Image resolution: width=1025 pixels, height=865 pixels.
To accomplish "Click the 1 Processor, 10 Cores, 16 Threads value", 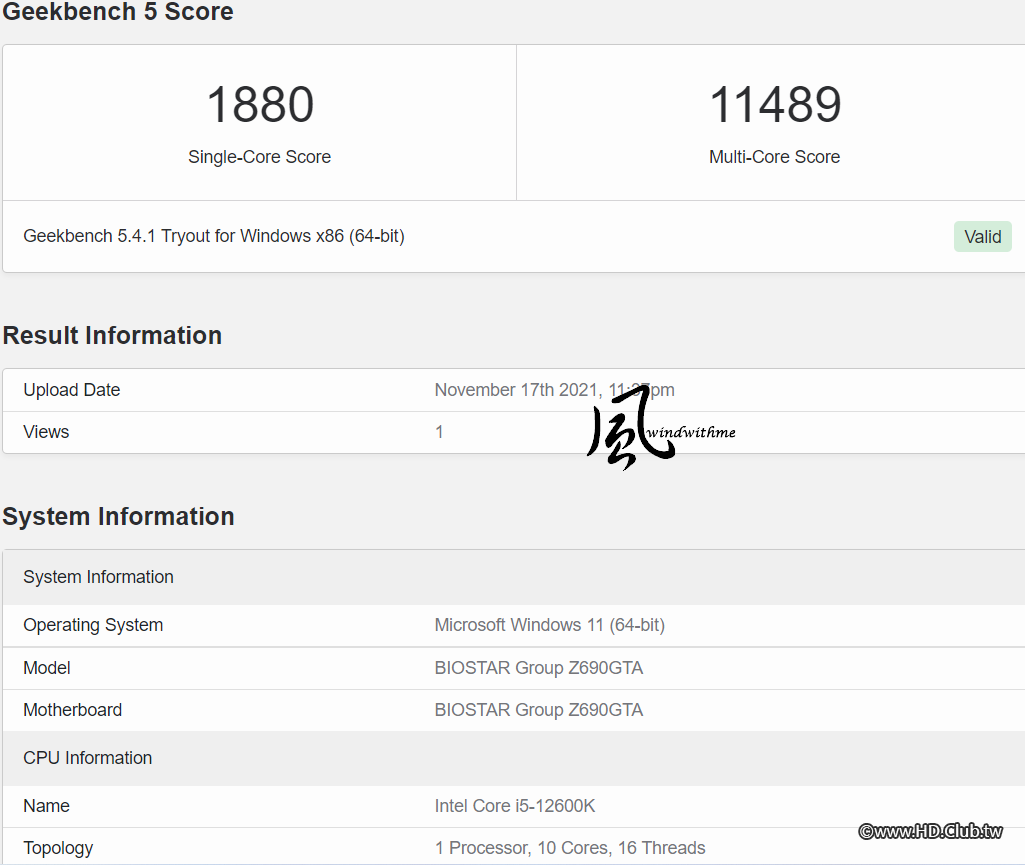I will [570, 848].
